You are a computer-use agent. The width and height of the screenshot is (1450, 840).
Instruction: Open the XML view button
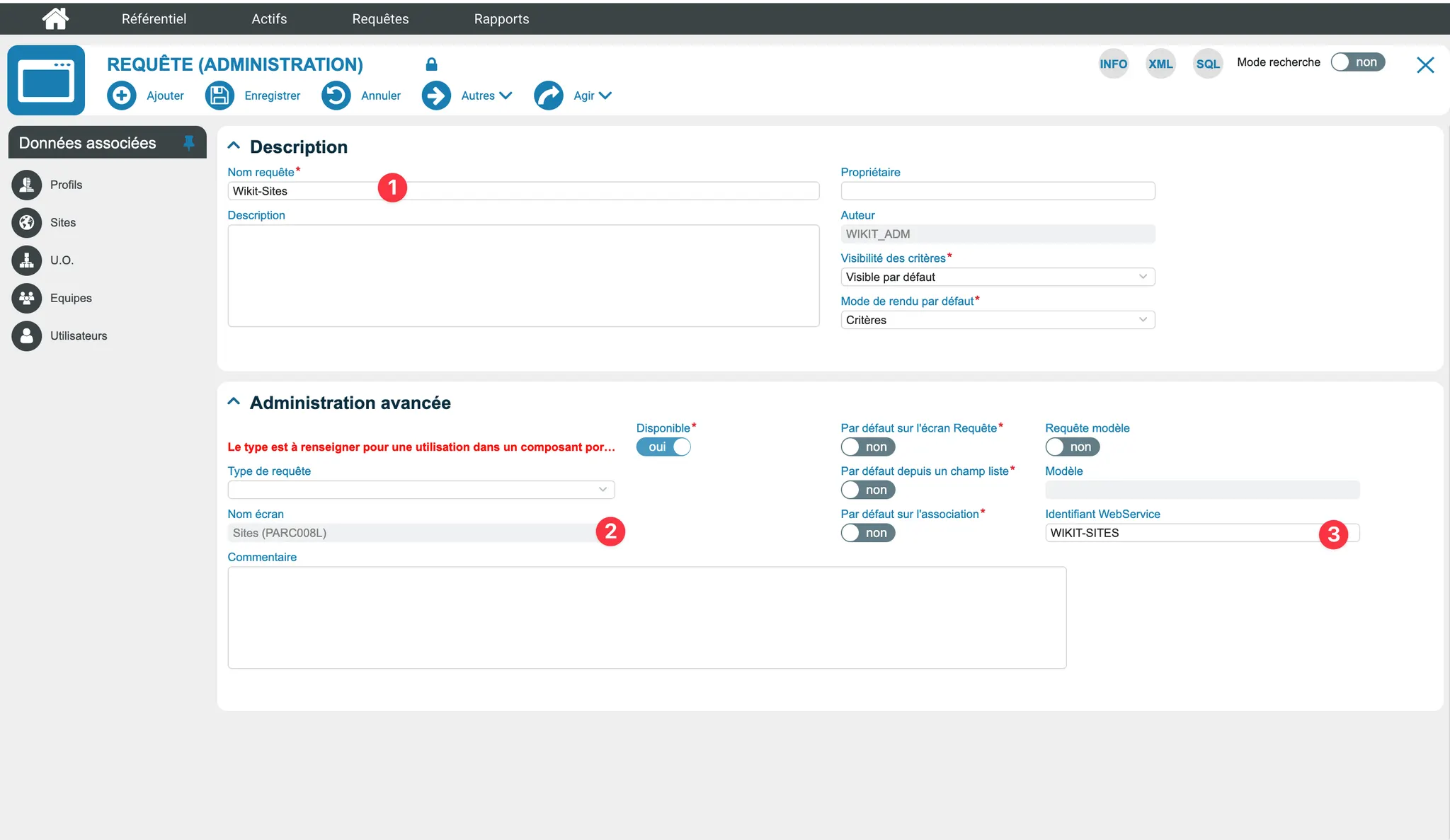point(1160,64)
